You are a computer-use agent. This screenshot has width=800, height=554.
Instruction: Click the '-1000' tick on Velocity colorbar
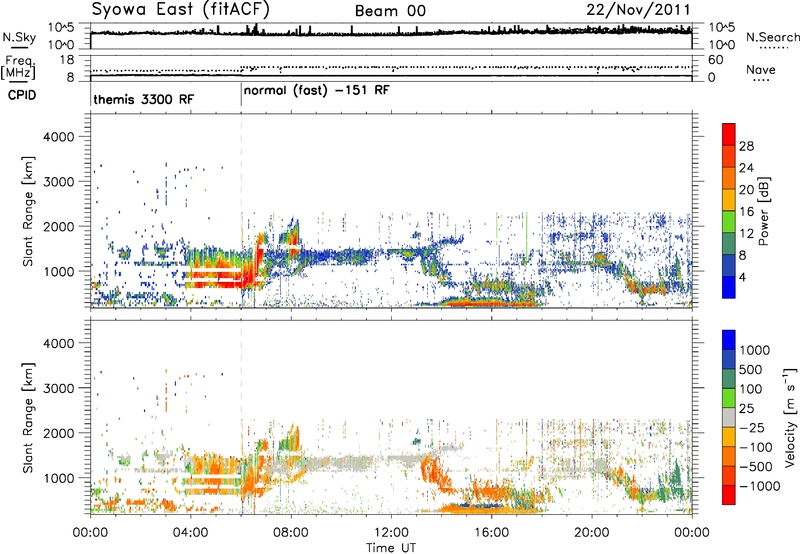click(760, 486)
